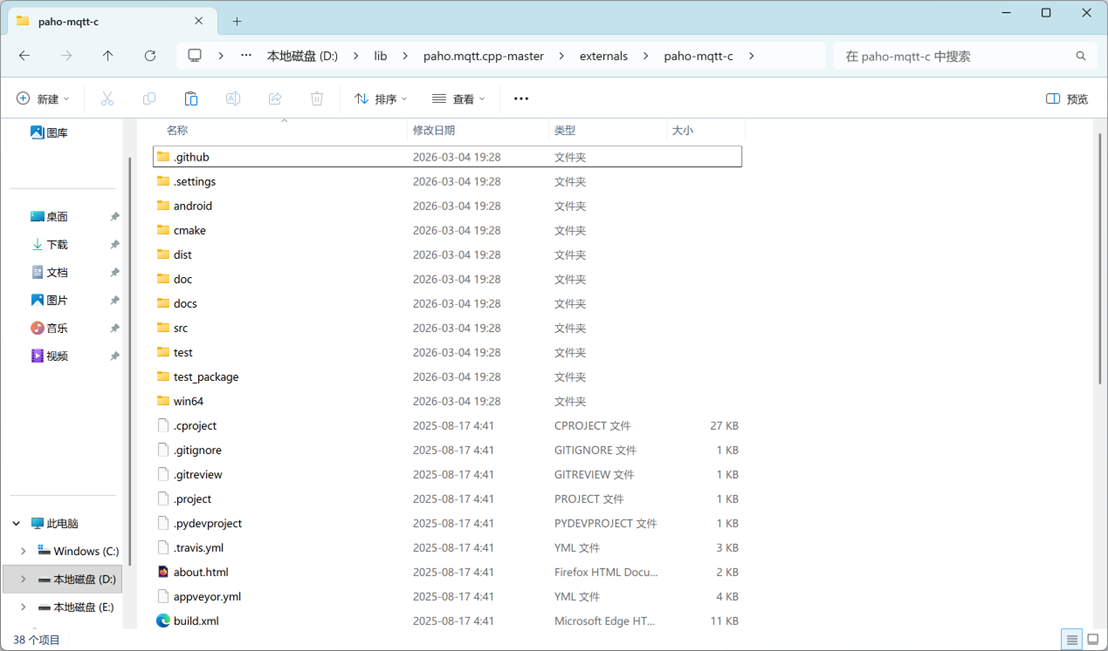Toggle the Preview pane button
Screen dimensions: 1108x651
1067,99
